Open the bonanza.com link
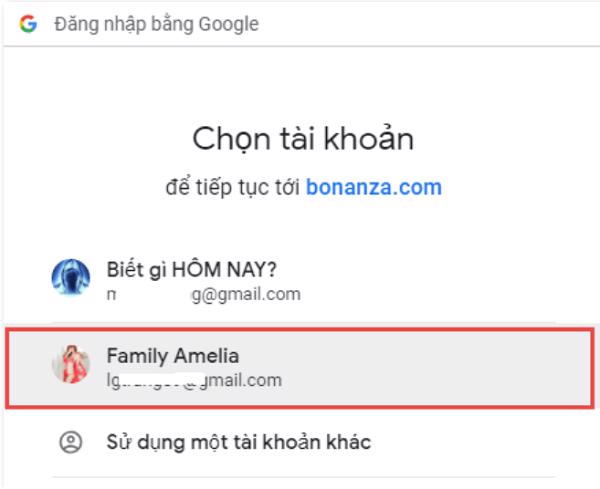The height and width of the screenshot is (489, 600). 374,187
